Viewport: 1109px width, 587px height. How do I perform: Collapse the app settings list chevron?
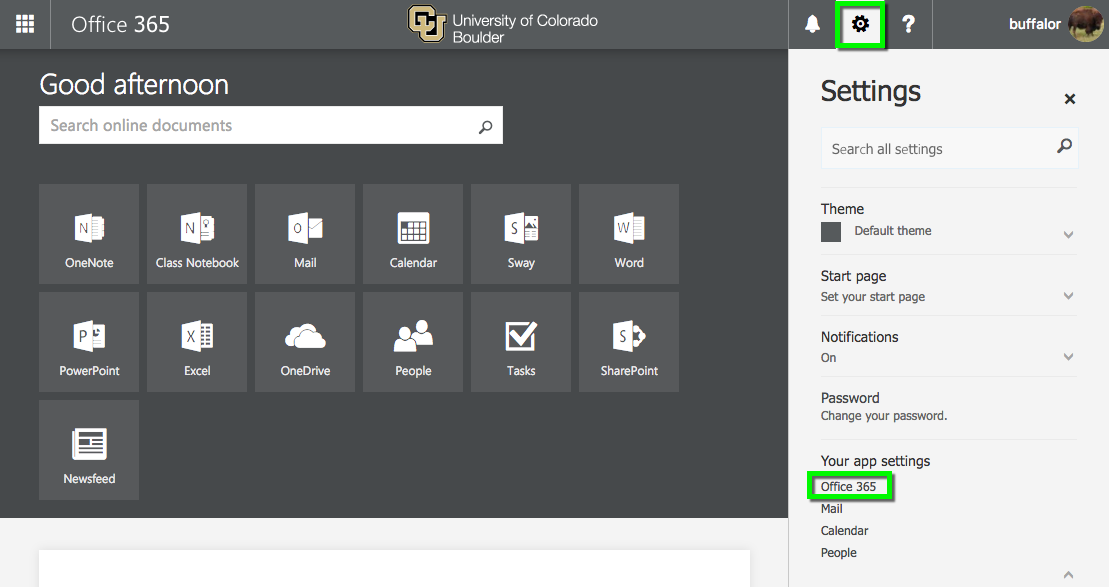click(x=1069, y=574)
